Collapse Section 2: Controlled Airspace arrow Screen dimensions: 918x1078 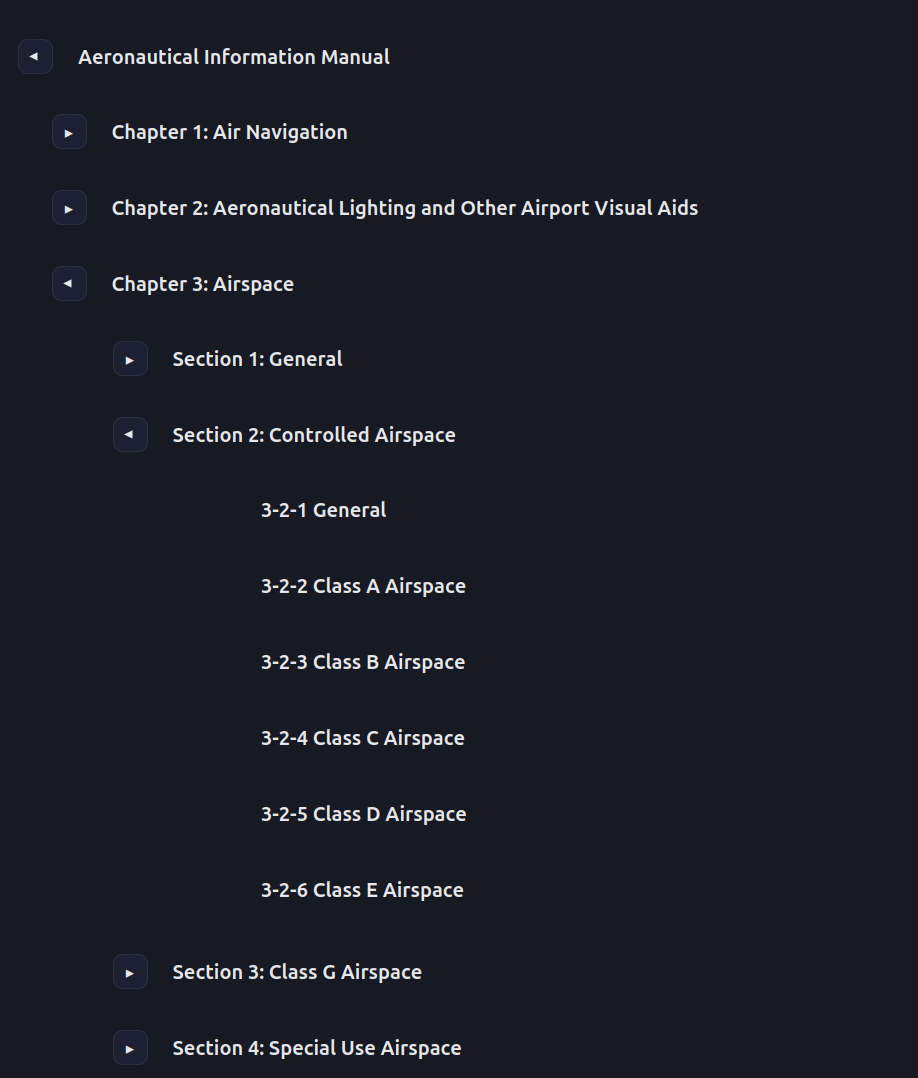point(130,435)
